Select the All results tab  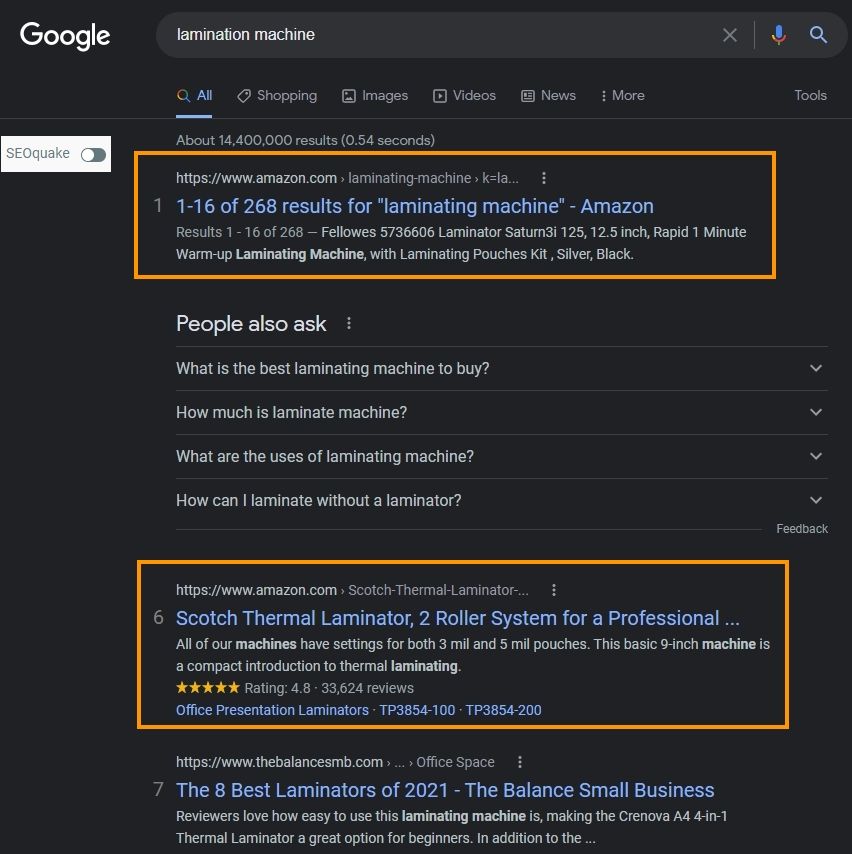pyautogui.click(x=194, y=96)
